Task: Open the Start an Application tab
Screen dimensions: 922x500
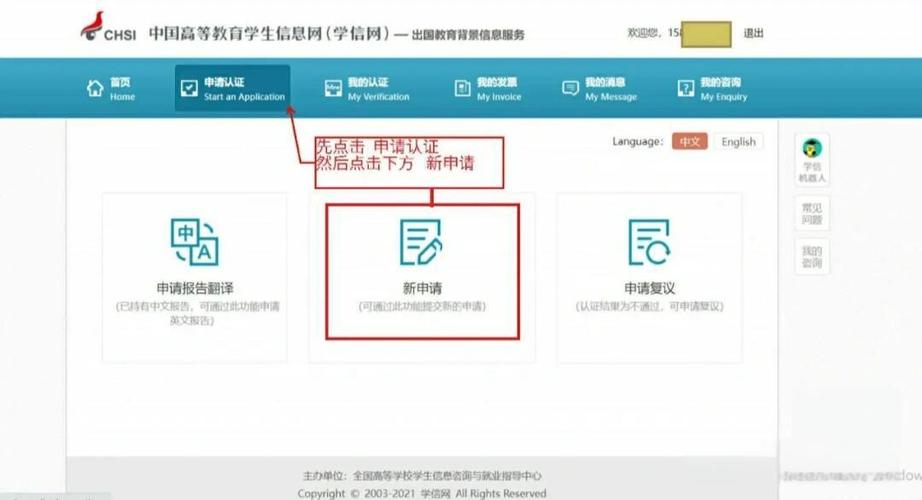Action: [x=232, y=89]
